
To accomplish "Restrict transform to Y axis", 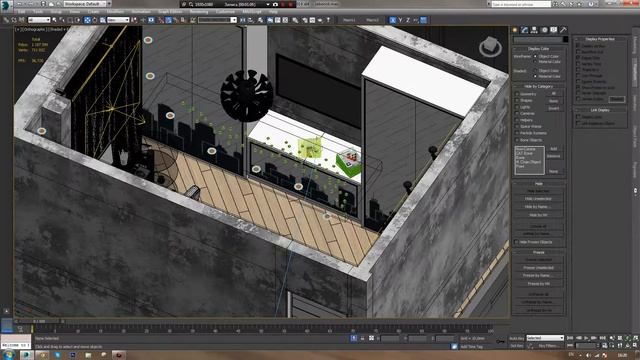I will pyautogui.click(x=400, y=20).
